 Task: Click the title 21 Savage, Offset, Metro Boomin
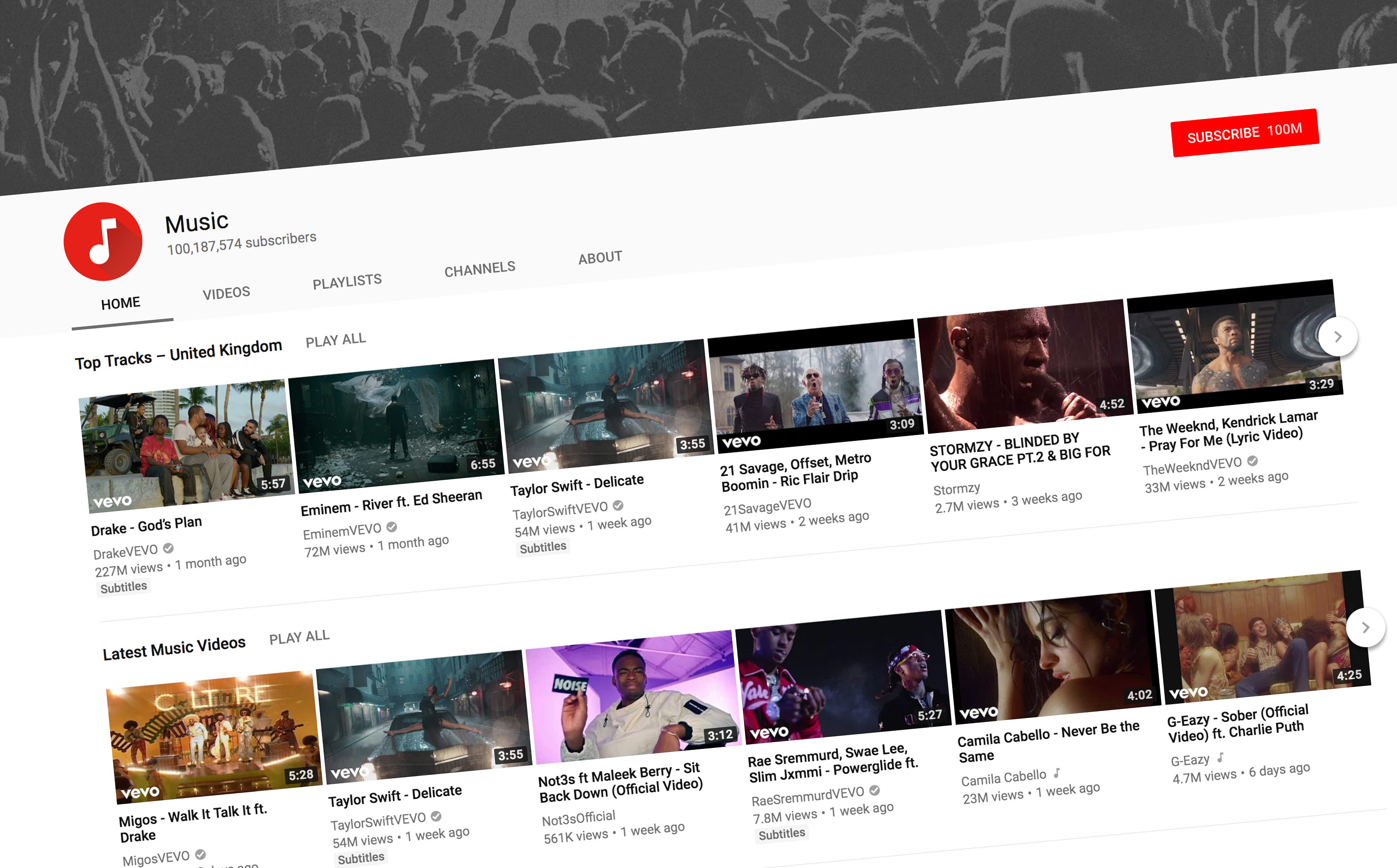point(796,471)
